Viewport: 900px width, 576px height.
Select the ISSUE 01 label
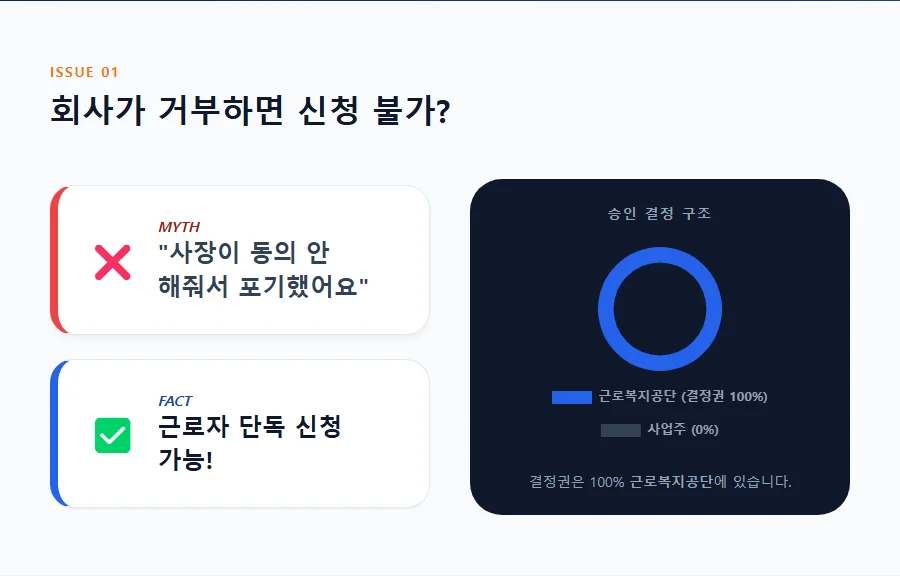(84, 72)
